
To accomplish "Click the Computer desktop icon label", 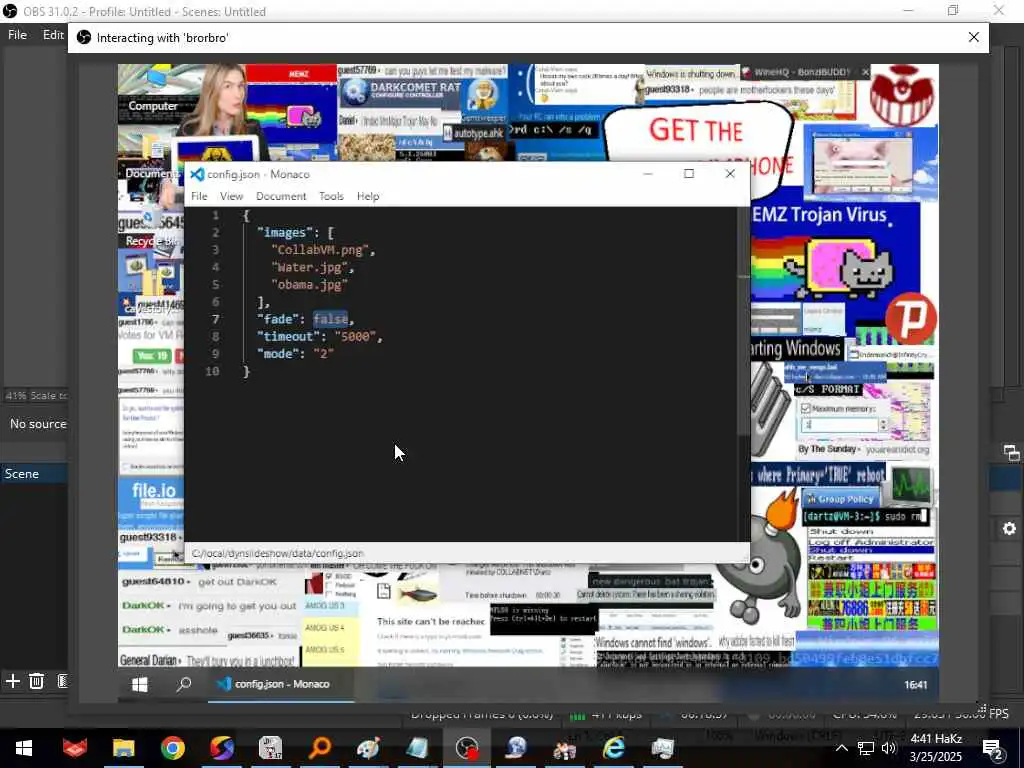I will coord(153,105).
